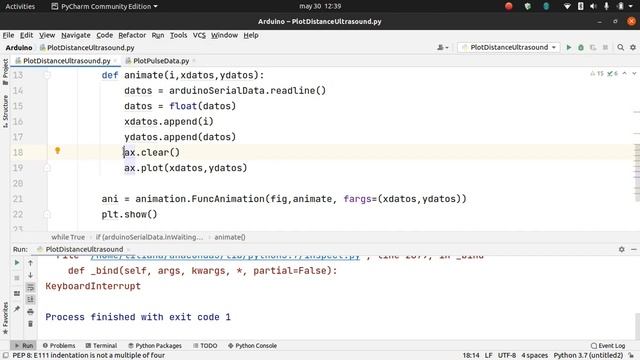640x360 pixels.
Task: Click the 'animate()' breadcrumb
Action: 230,237
